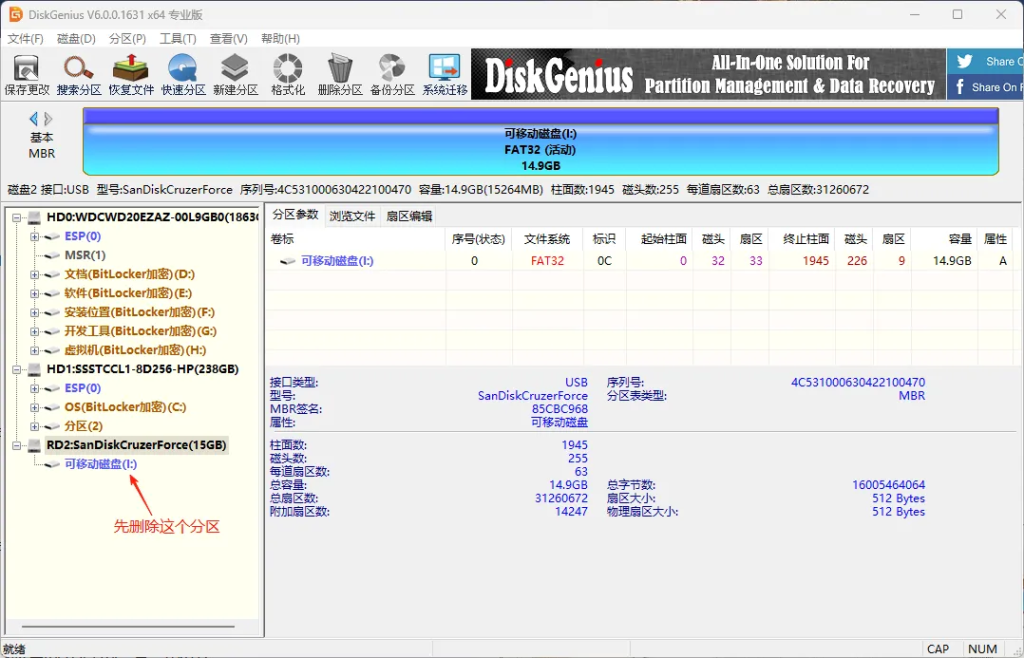The width and height of the screenshot is (1024, 658).
Task: Start the 快速分区 quick partition tool
Action: coord(183,75)
